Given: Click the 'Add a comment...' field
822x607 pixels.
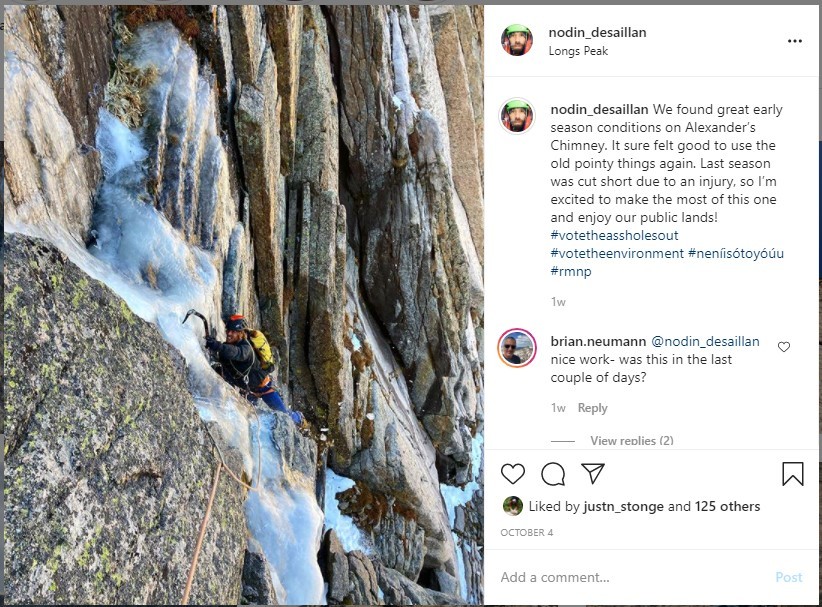Looking at the screenshot, I should click(620, 577).
